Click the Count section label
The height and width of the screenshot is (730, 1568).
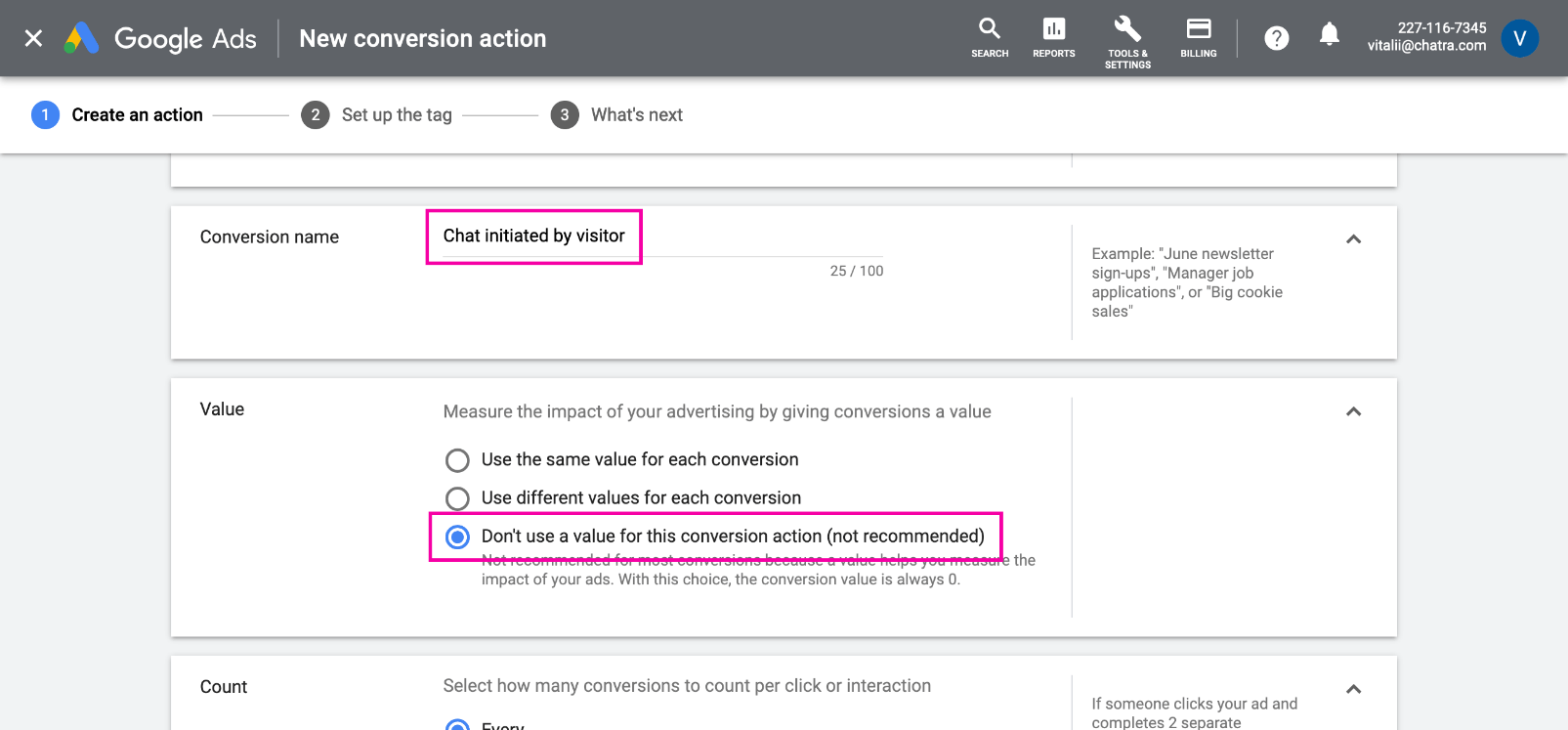coord(224,687)
